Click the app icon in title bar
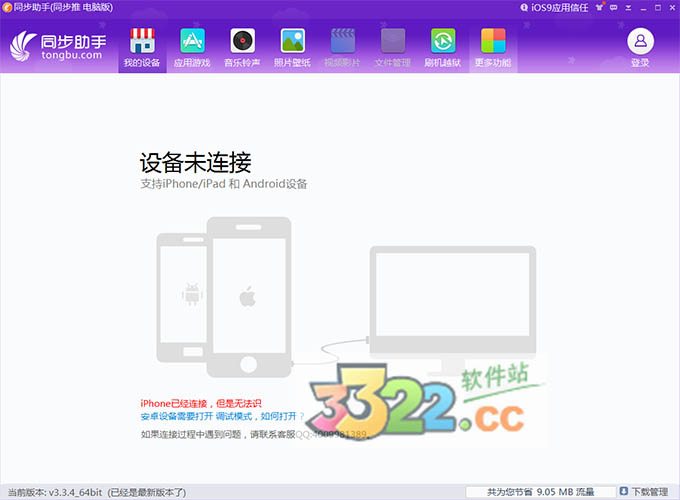The image size is (680, 500). pyautogui.click(x=7, y=7)
